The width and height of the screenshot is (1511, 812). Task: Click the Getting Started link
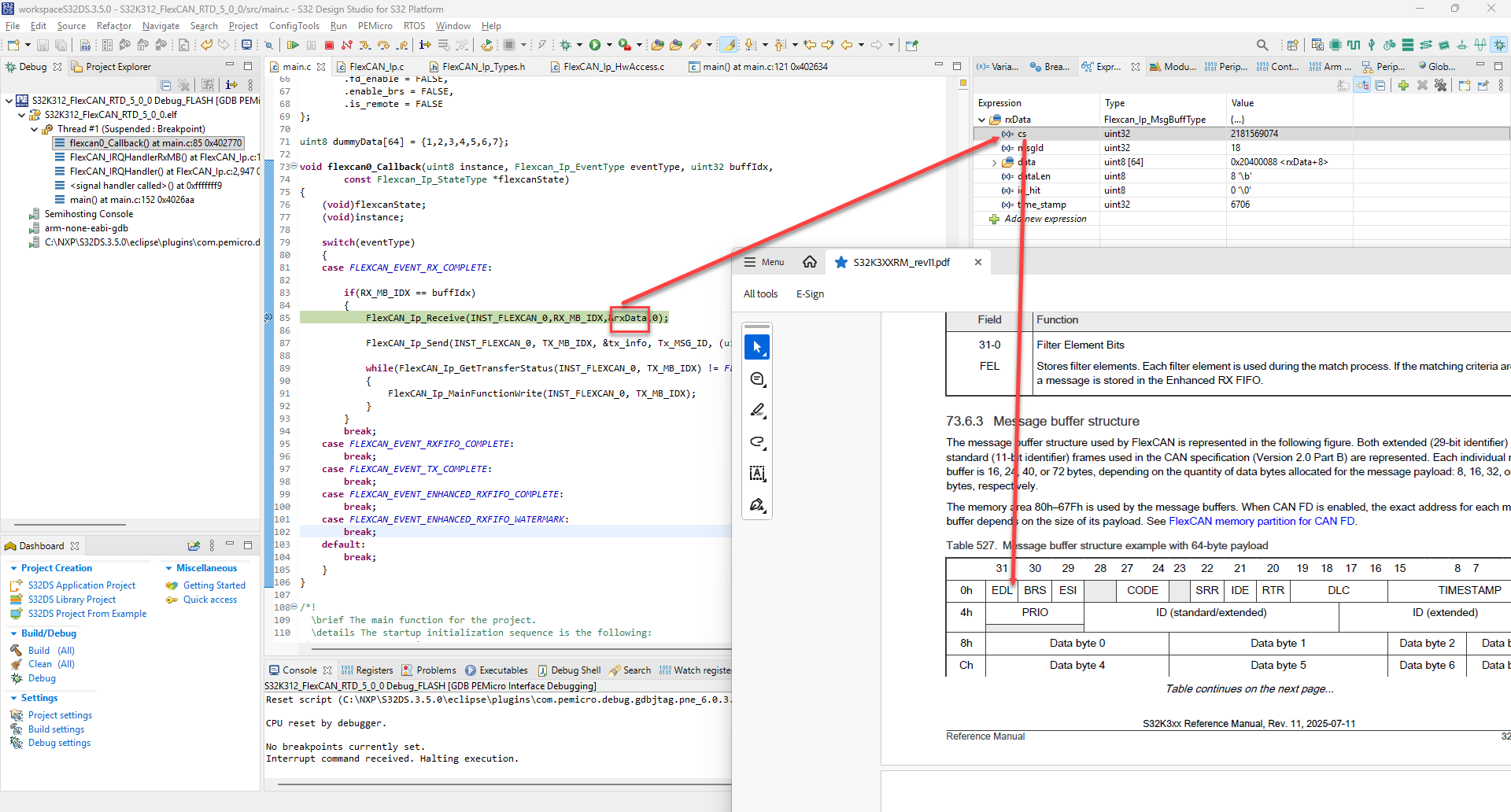tap(214, 585)
